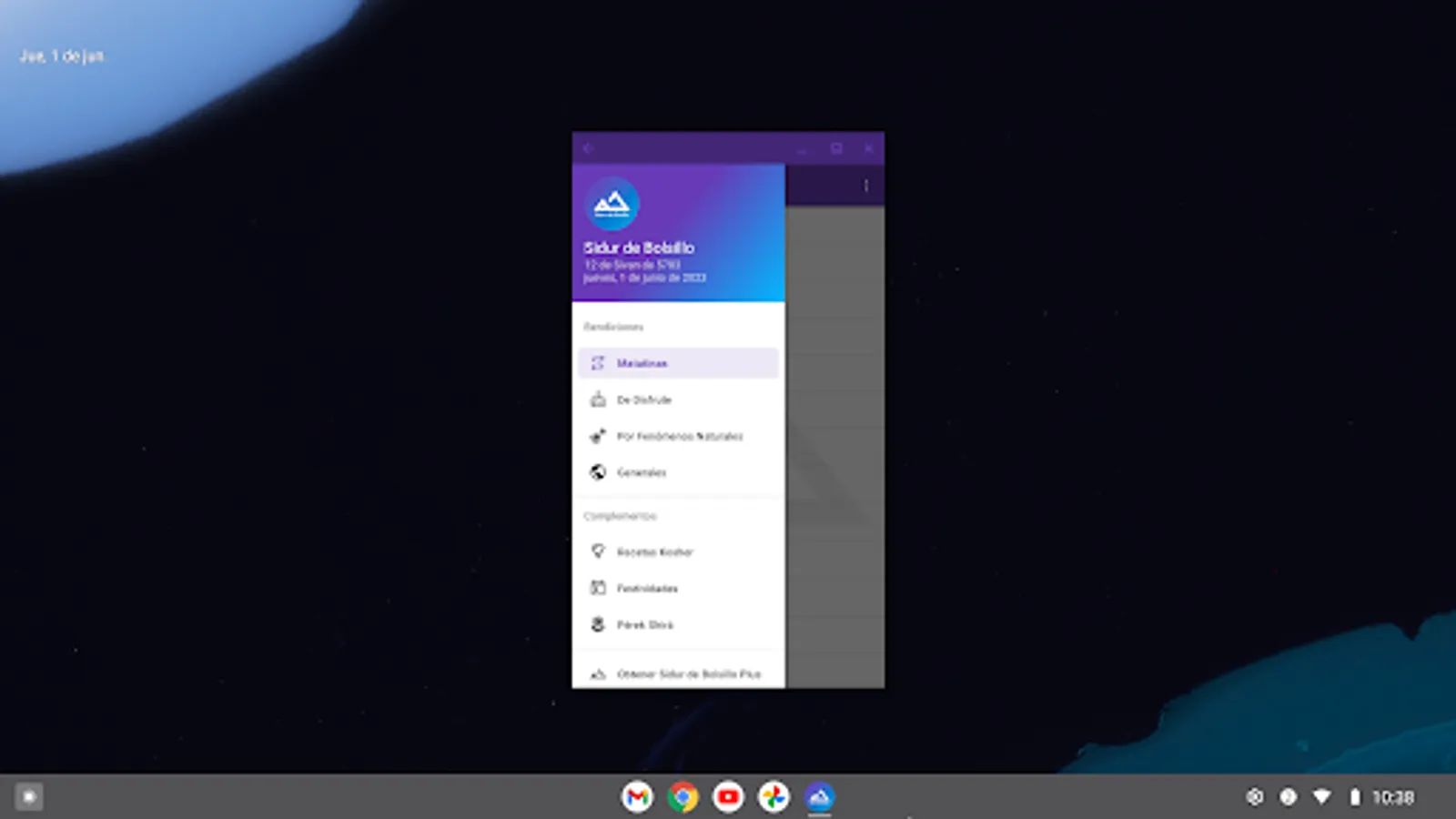Close the Sidur de Bolsillo window
The height and width of the screenshot is (819, 1456).
point(869,148)
